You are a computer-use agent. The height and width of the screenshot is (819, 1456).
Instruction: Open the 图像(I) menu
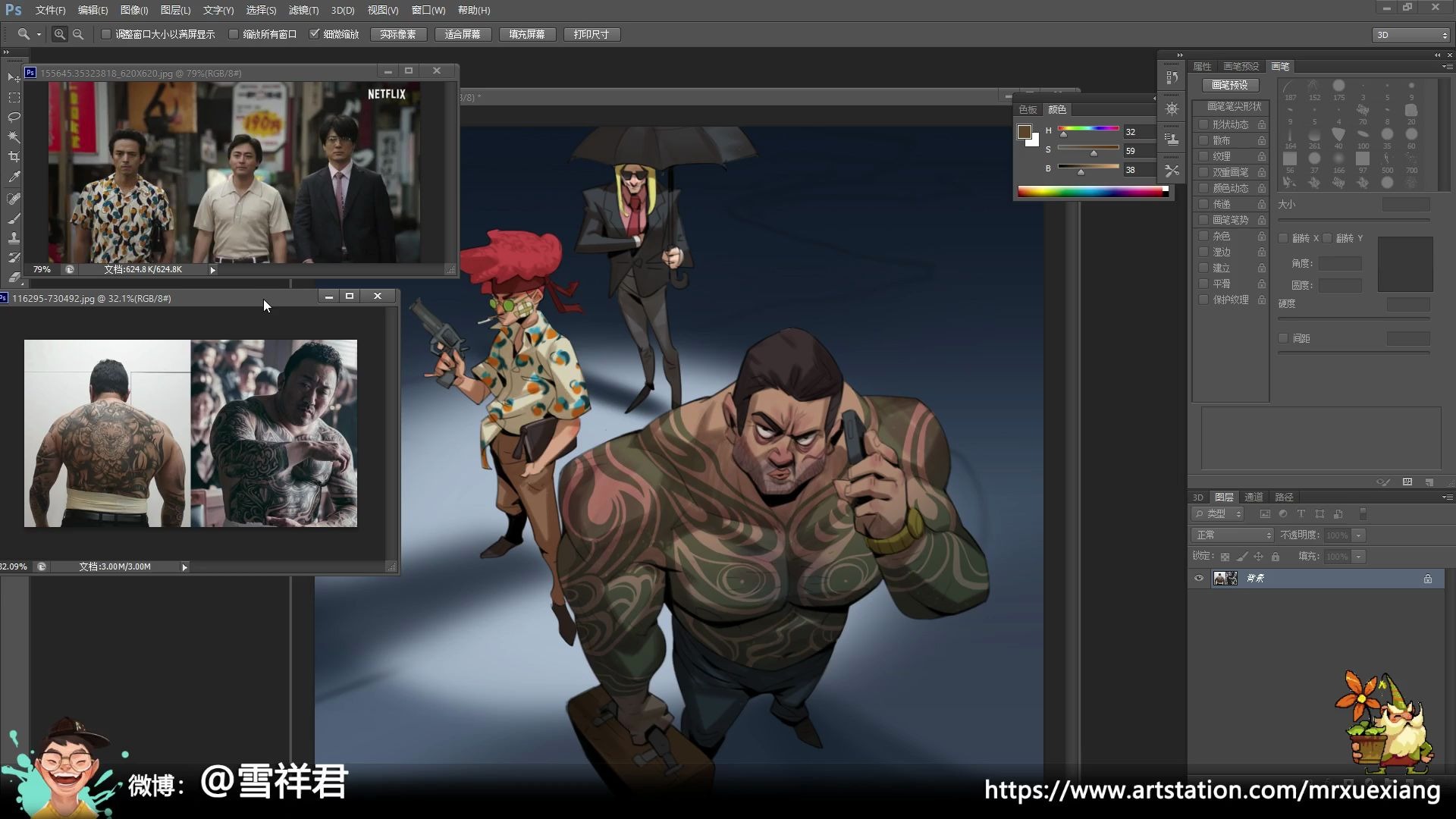134,10
